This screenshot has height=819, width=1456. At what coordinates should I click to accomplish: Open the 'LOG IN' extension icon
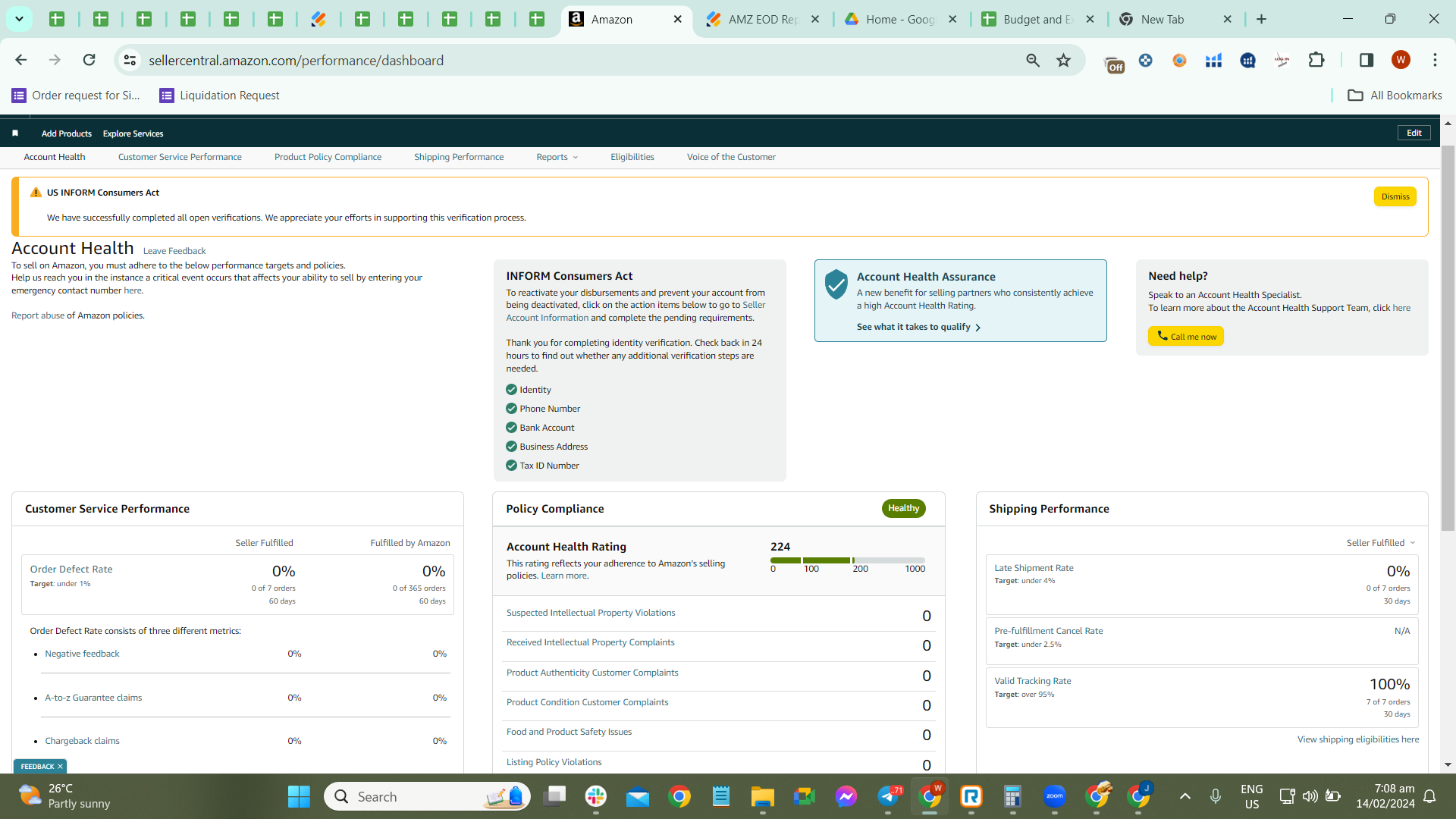1282,60
